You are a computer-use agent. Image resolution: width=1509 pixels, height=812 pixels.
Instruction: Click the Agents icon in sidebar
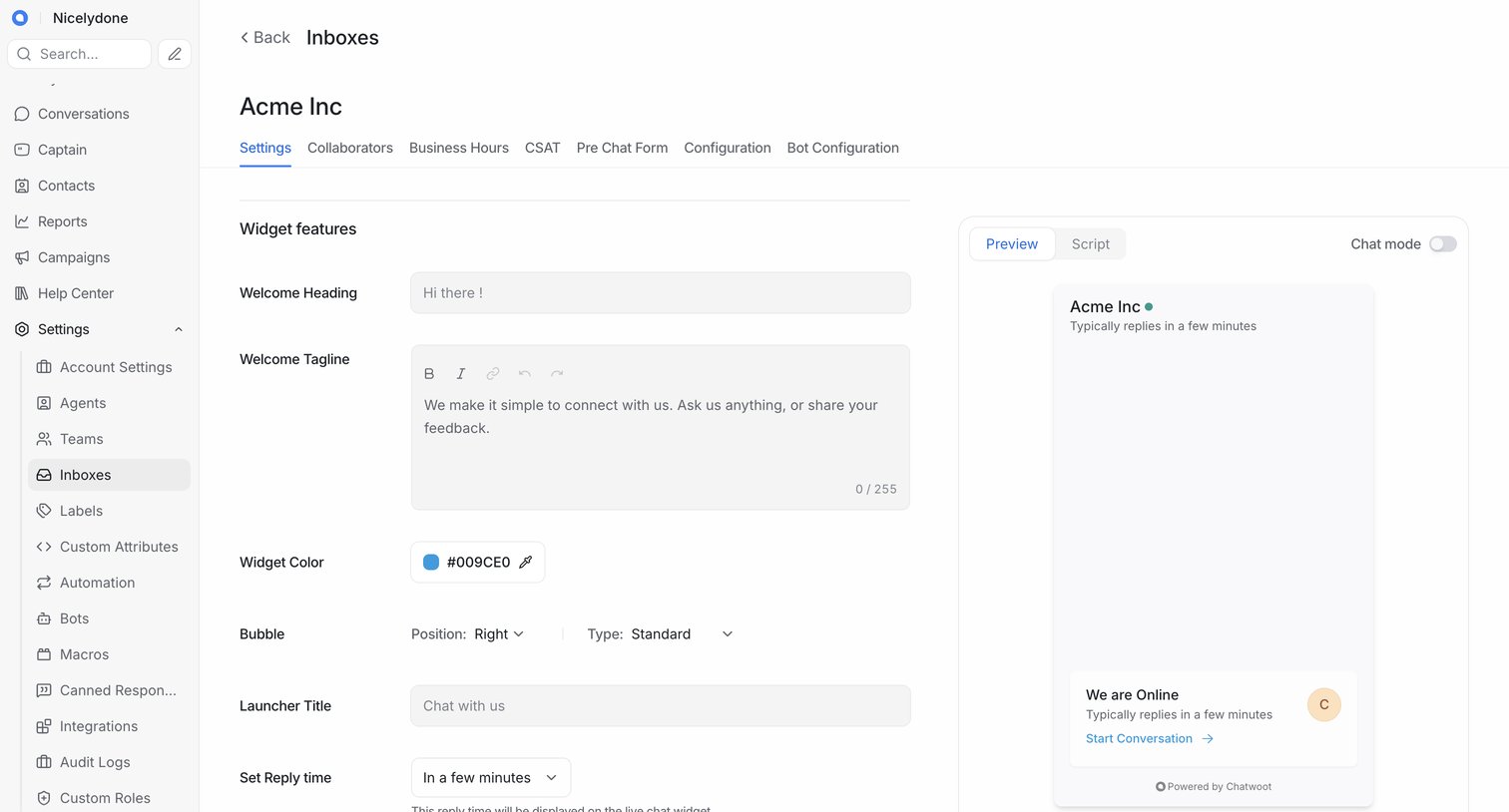(x=44, y=403)
